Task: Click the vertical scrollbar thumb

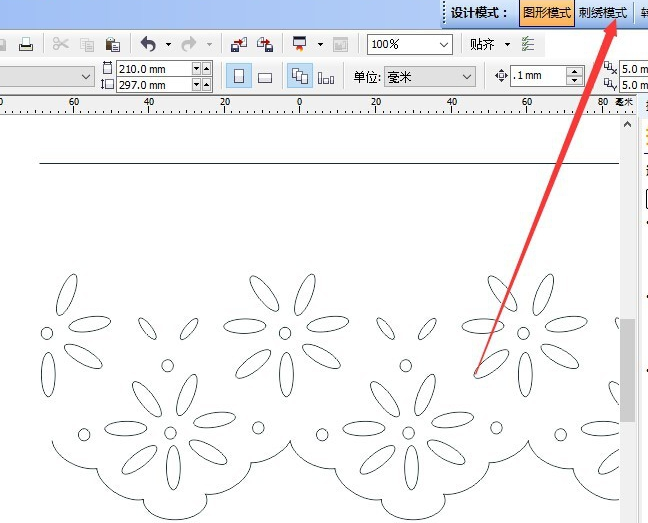Action: pos(627,370)
